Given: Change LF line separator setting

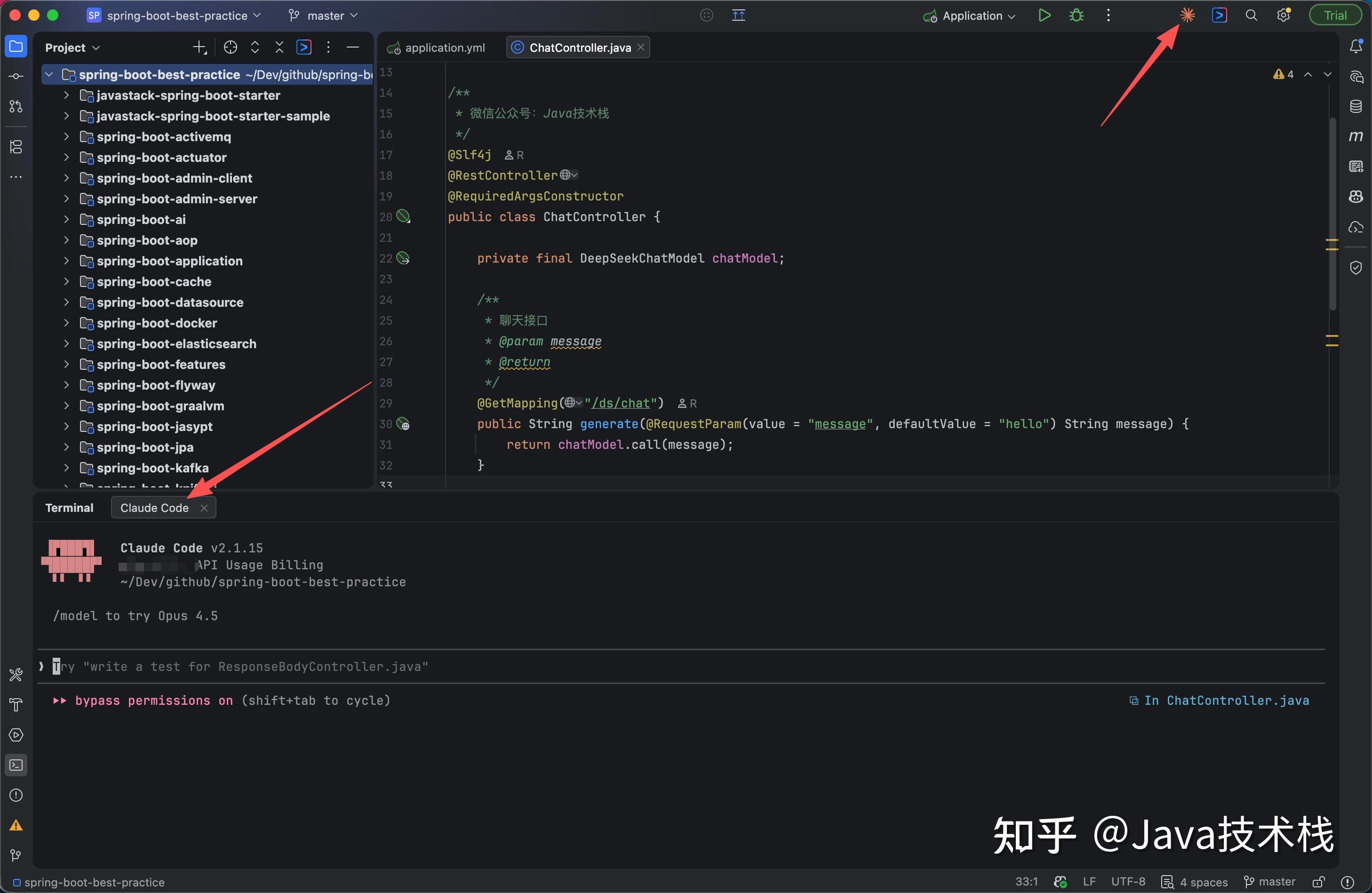Looking at the screenshot, I should click(x=1089, y=882).
